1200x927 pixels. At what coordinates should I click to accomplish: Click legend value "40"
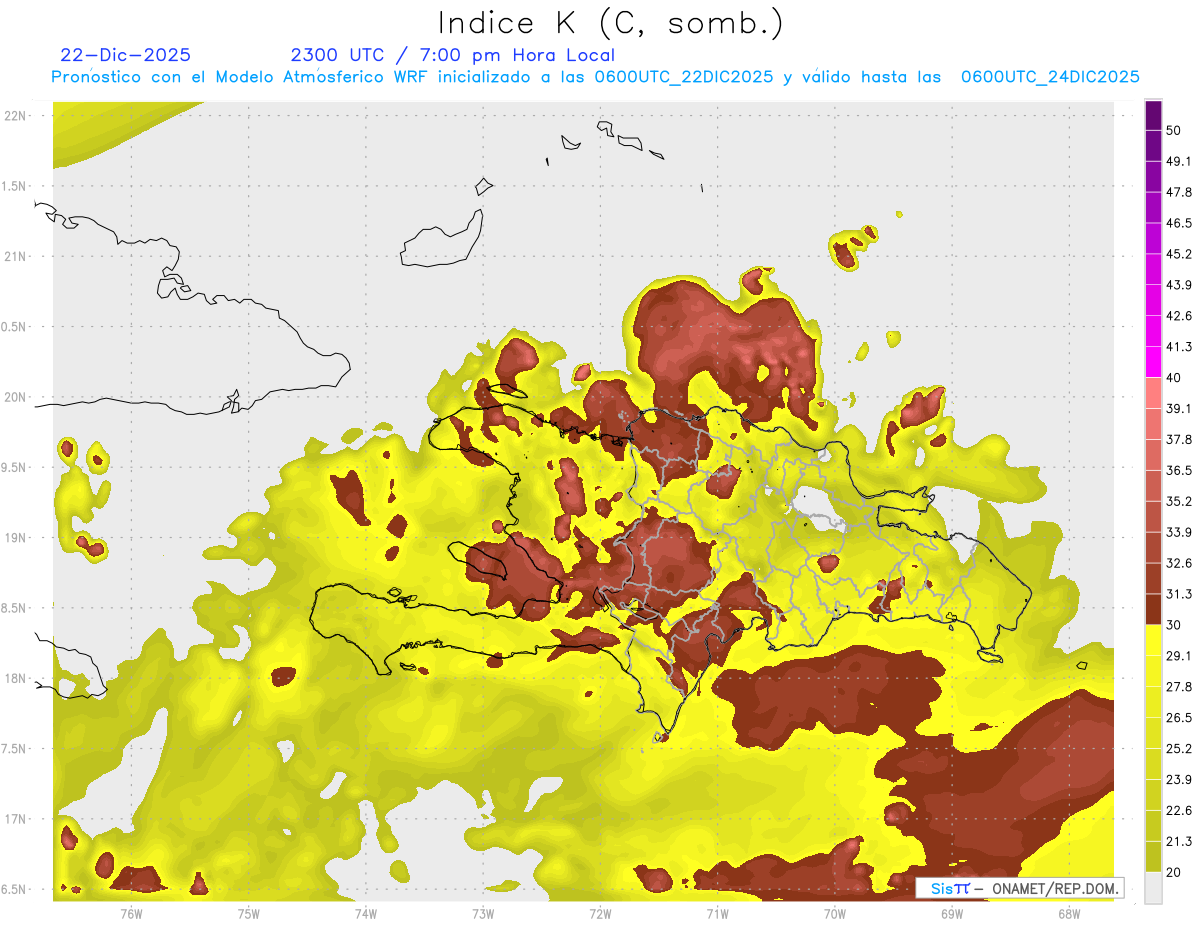tap(1174, 378)
